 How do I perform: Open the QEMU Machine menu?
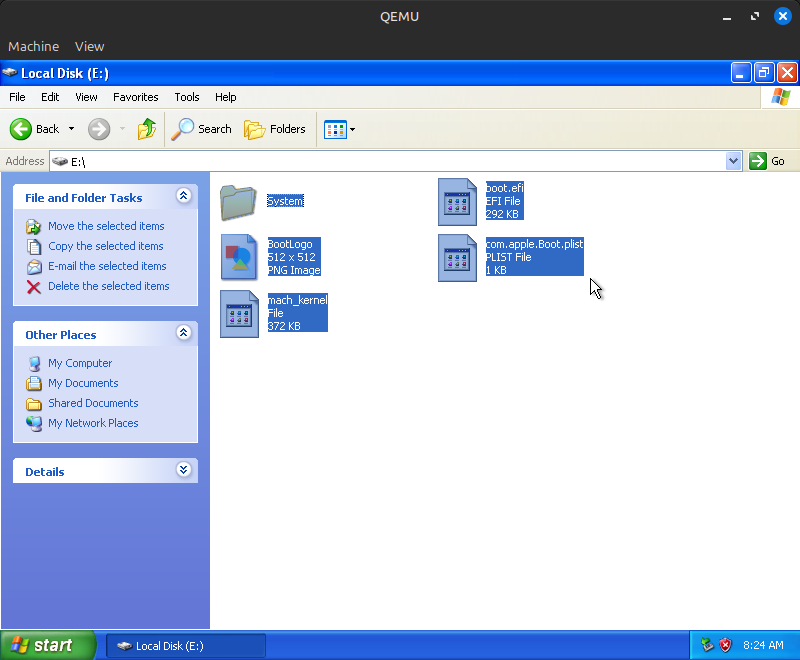(x=34, y=46)
